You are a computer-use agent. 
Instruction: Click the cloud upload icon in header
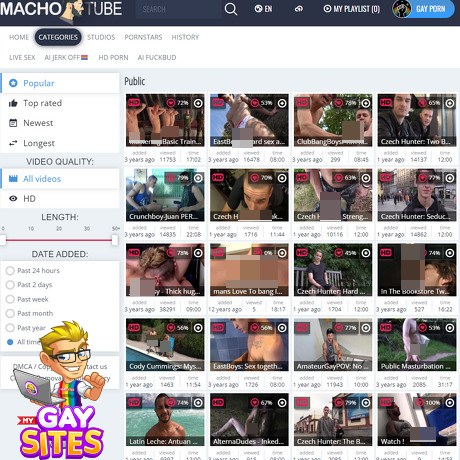[299, 9]
